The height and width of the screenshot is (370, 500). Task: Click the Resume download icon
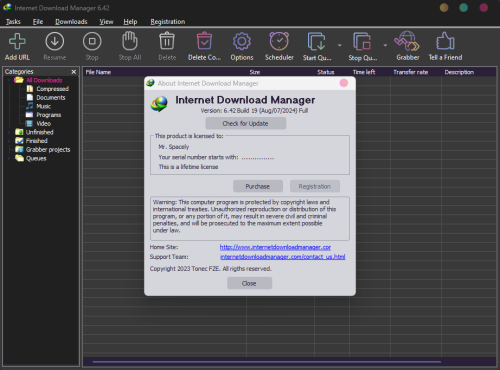click(55, 41)
